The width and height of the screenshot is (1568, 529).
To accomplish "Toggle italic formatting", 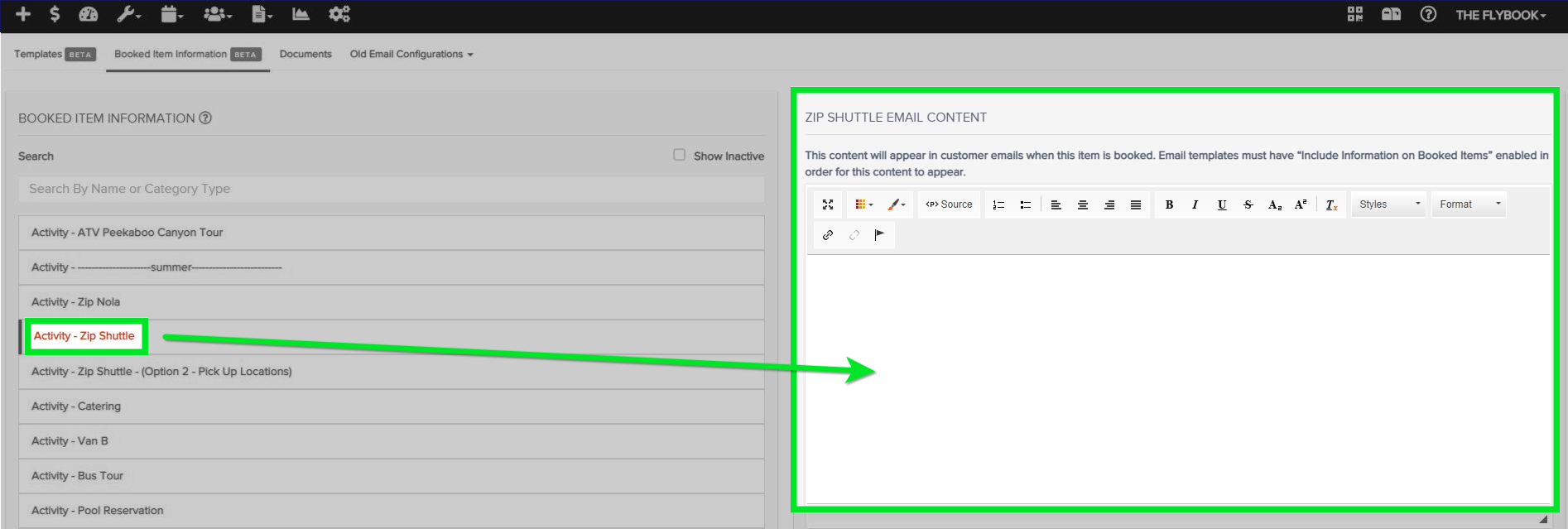I will 1195,204.
